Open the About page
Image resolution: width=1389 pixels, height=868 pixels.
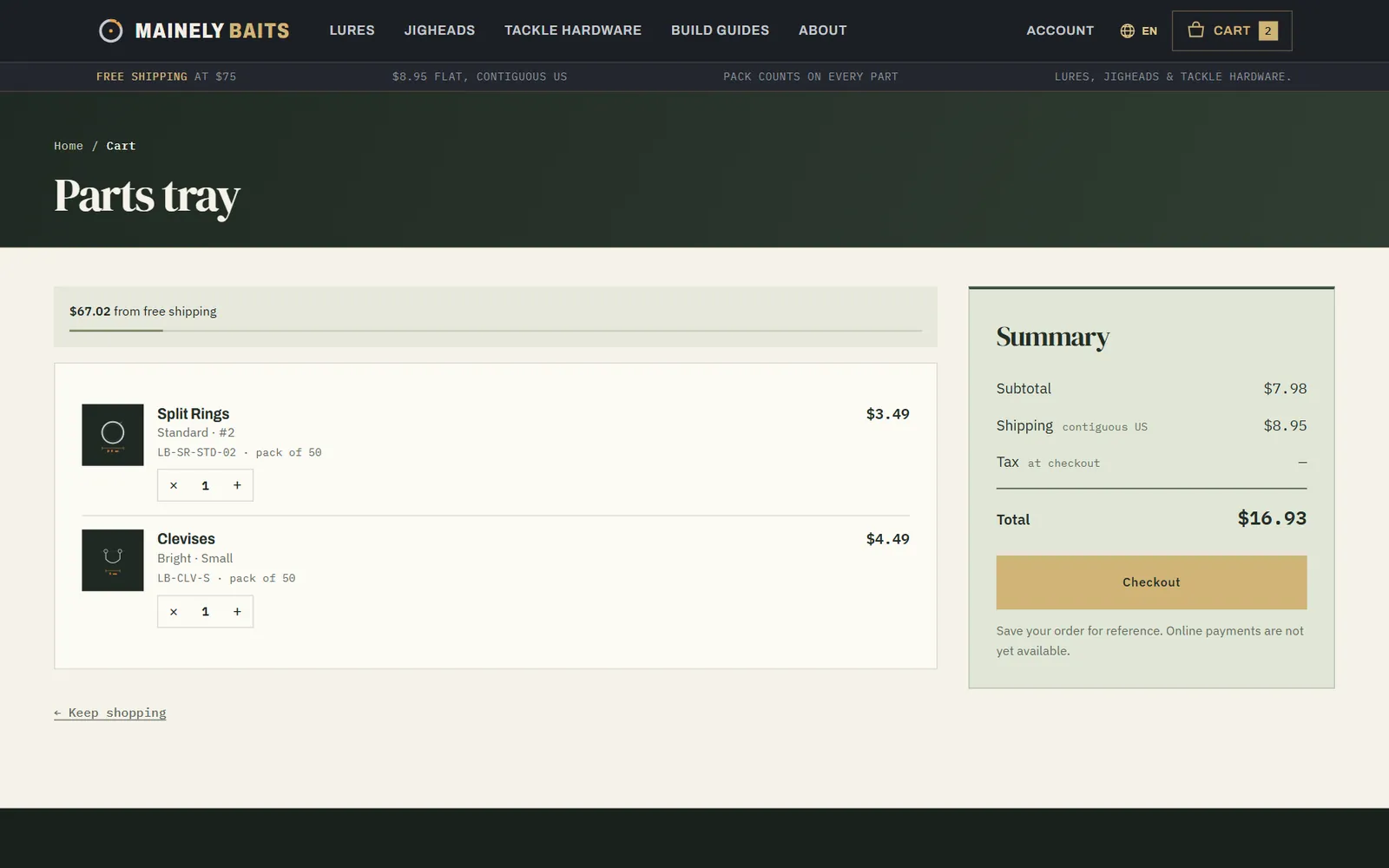[822, 30]
